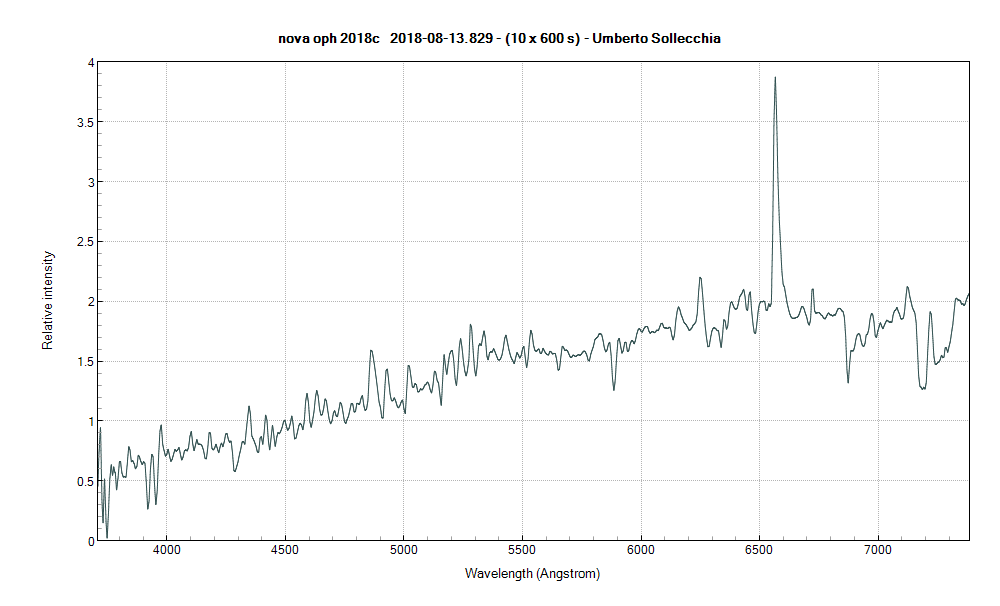Select the 6000 wavelength tick label
The image size is (1000, 606).
[641, 549]
